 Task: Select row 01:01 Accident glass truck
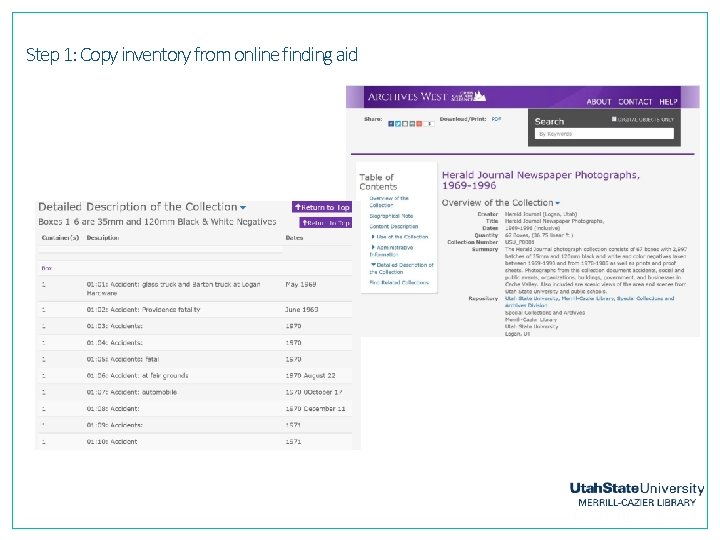[x=195, y=288]
